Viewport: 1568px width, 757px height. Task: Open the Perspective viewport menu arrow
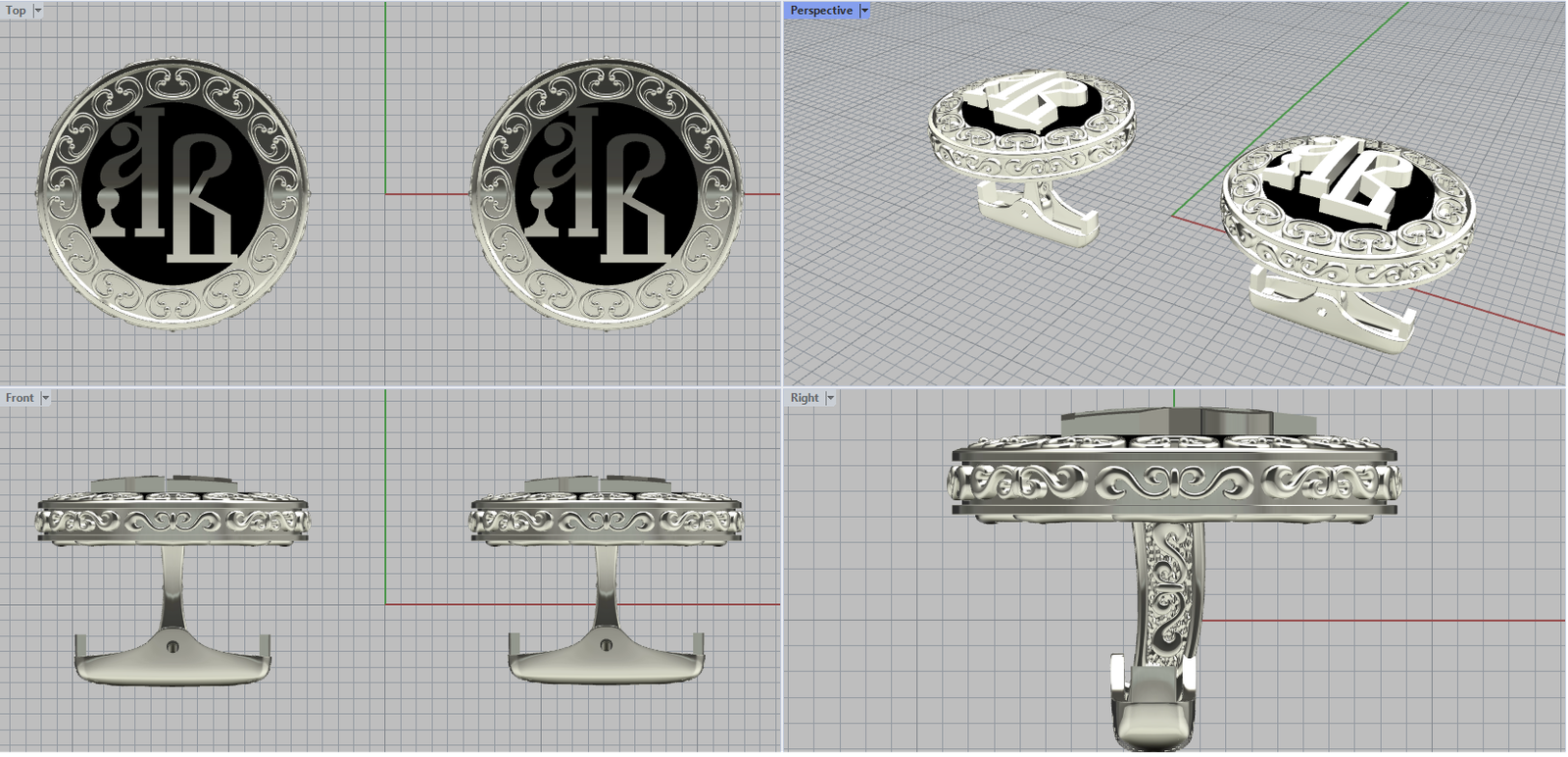[864, 11]
